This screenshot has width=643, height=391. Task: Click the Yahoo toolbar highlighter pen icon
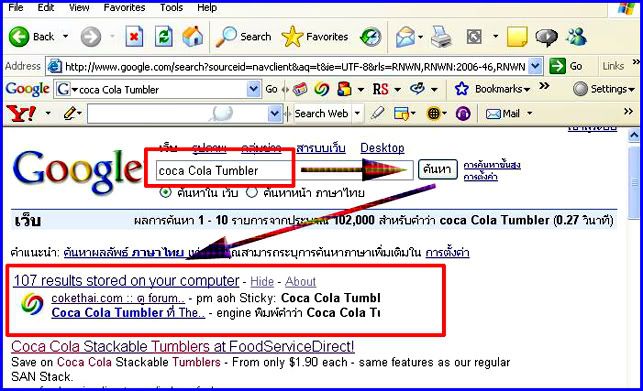coord(377,113)
